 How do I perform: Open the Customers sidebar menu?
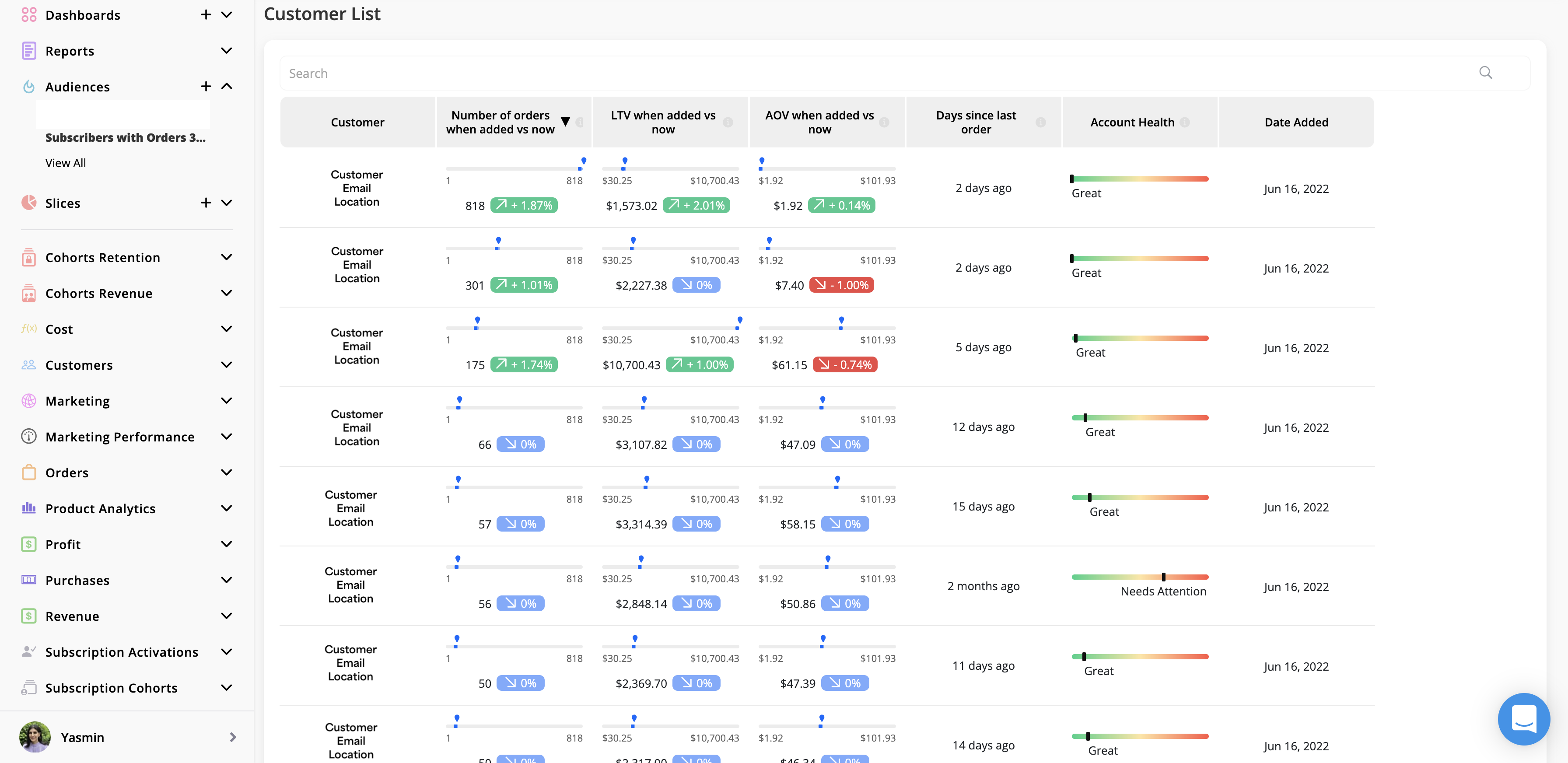coord(79,365)
